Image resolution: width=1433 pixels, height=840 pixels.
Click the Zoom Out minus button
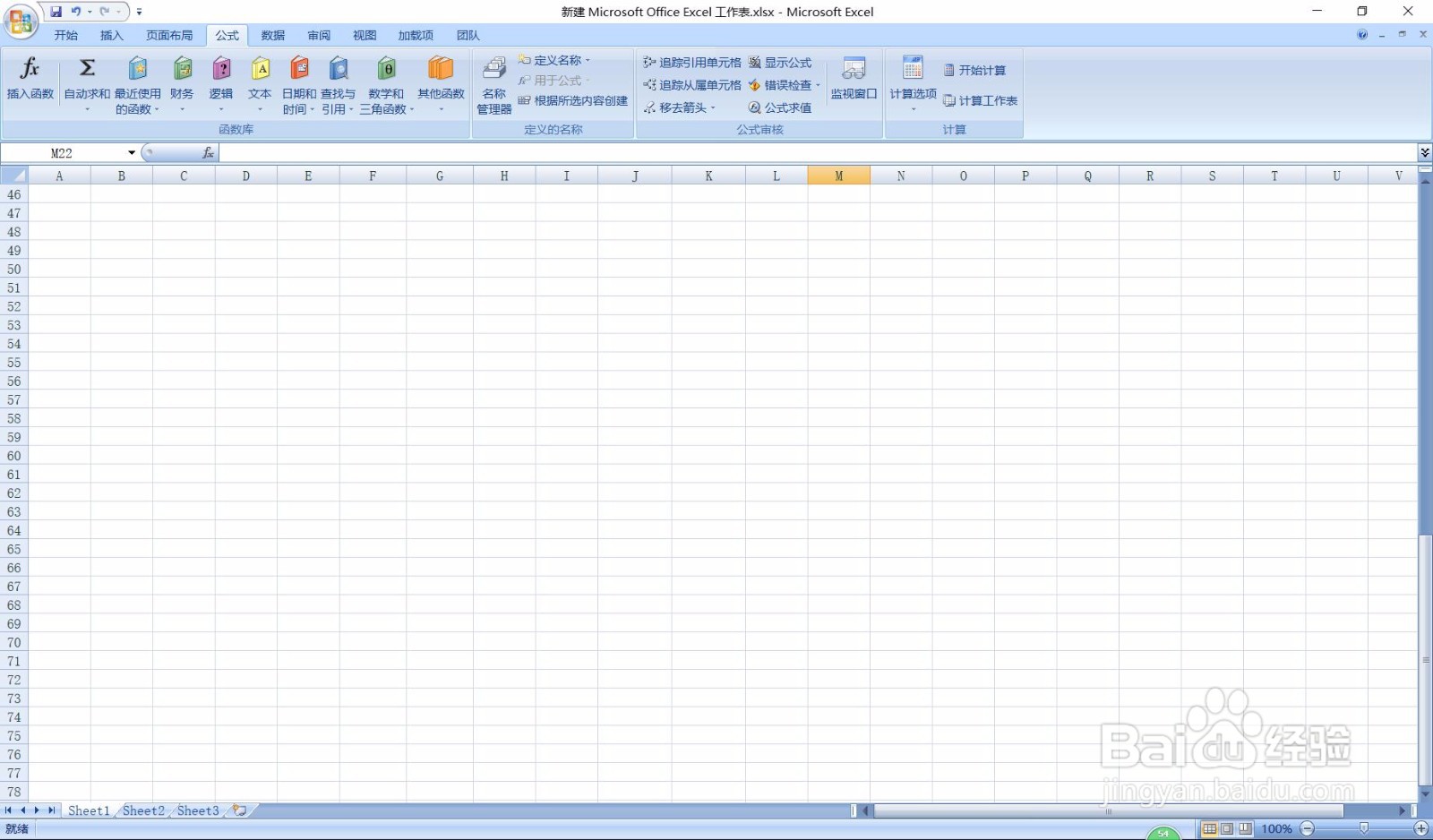tap(1308, 829)
